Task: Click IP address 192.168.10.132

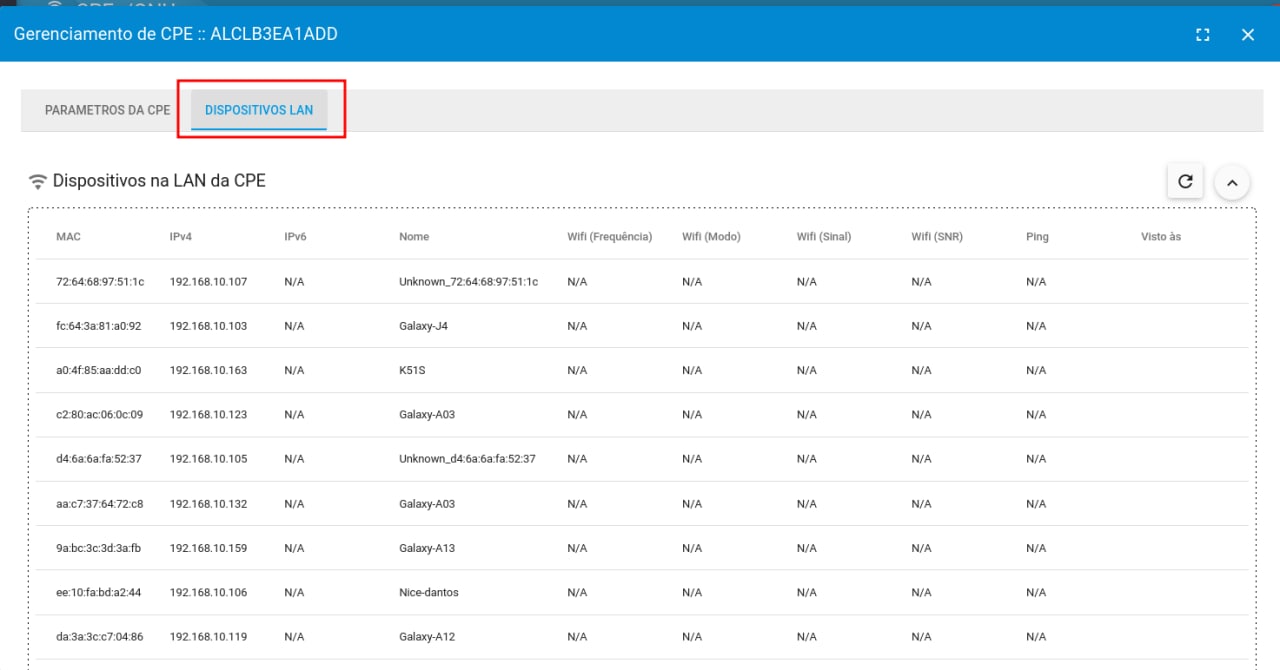Action: pos(209,504)
